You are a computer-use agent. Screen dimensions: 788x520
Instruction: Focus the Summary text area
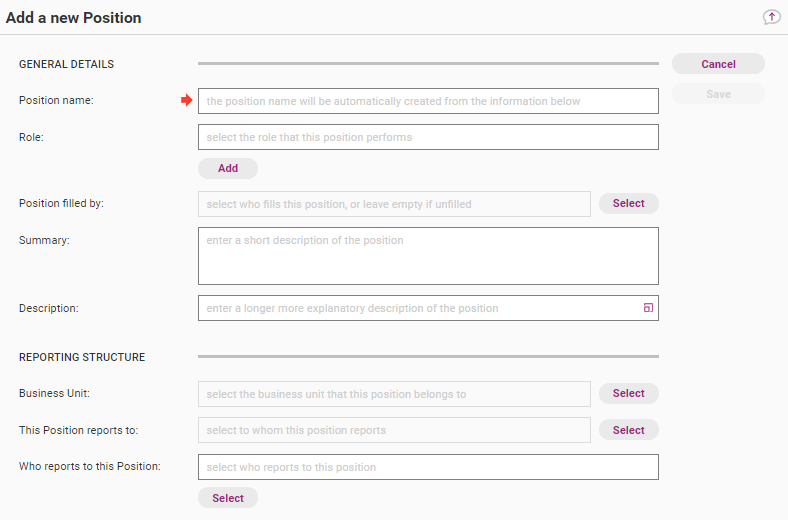click(428, 256)
